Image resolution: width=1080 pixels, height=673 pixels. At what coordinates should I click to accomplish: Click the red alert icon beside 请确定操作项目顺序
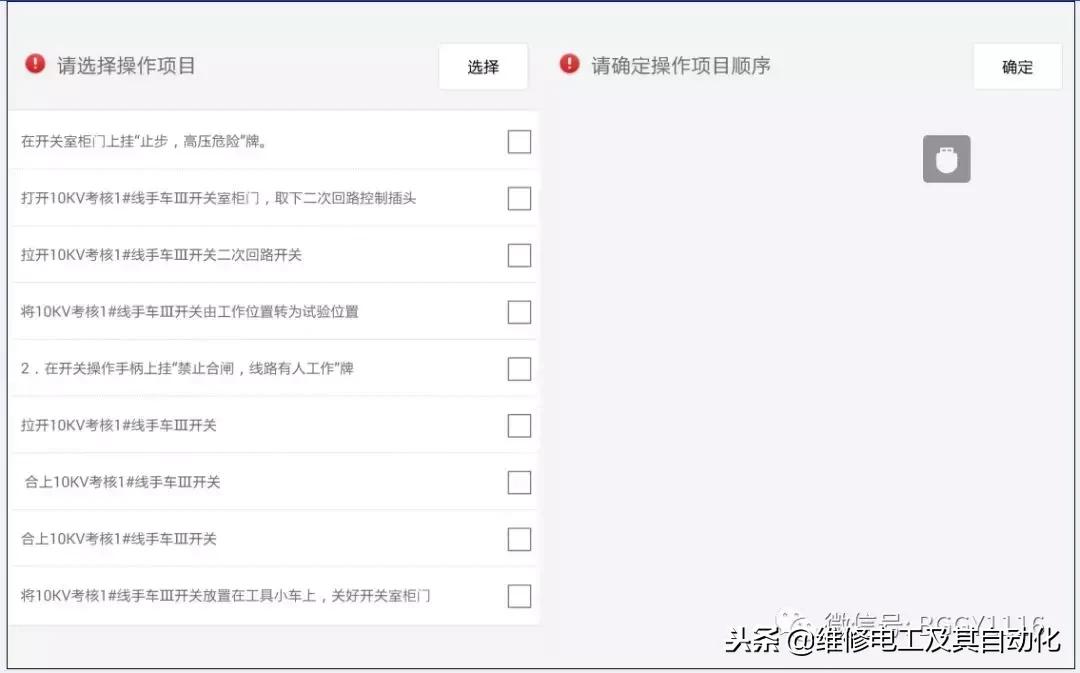pos(568,63)
